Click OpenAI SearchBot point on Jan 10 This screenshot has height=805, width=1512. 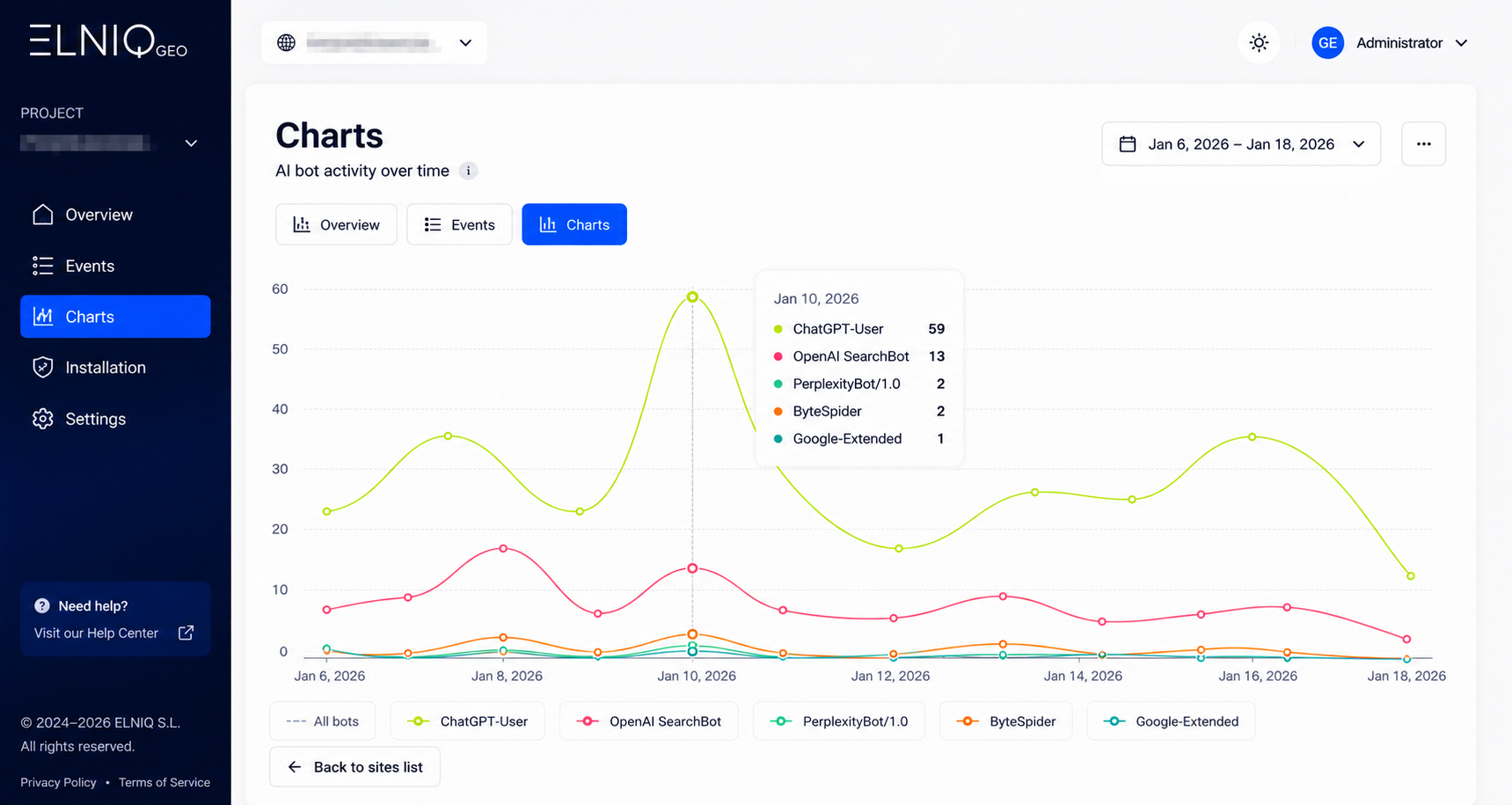[692, 568]
